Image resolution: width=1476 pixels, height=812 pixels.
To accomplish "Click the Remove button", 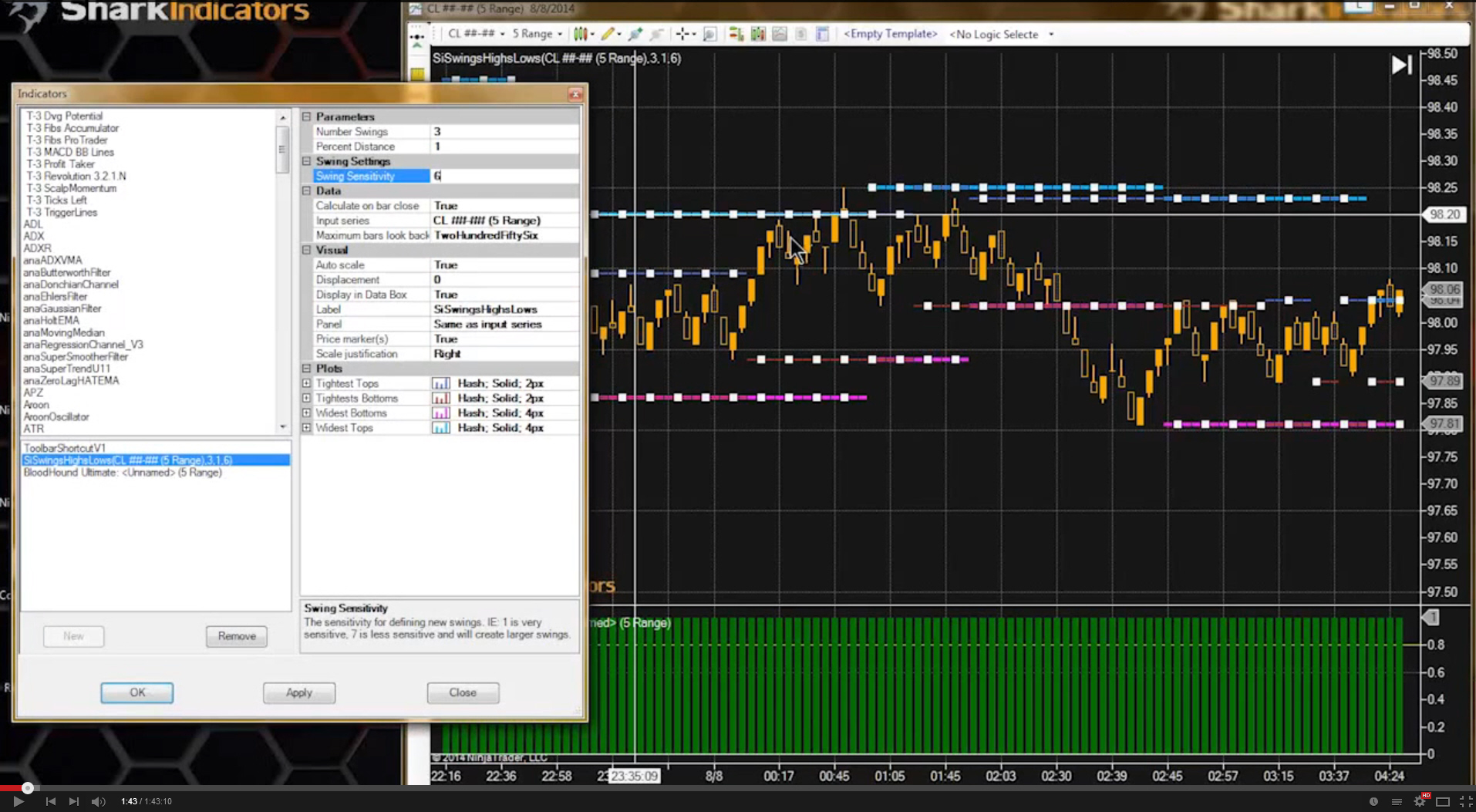I will tap(237, 636).
